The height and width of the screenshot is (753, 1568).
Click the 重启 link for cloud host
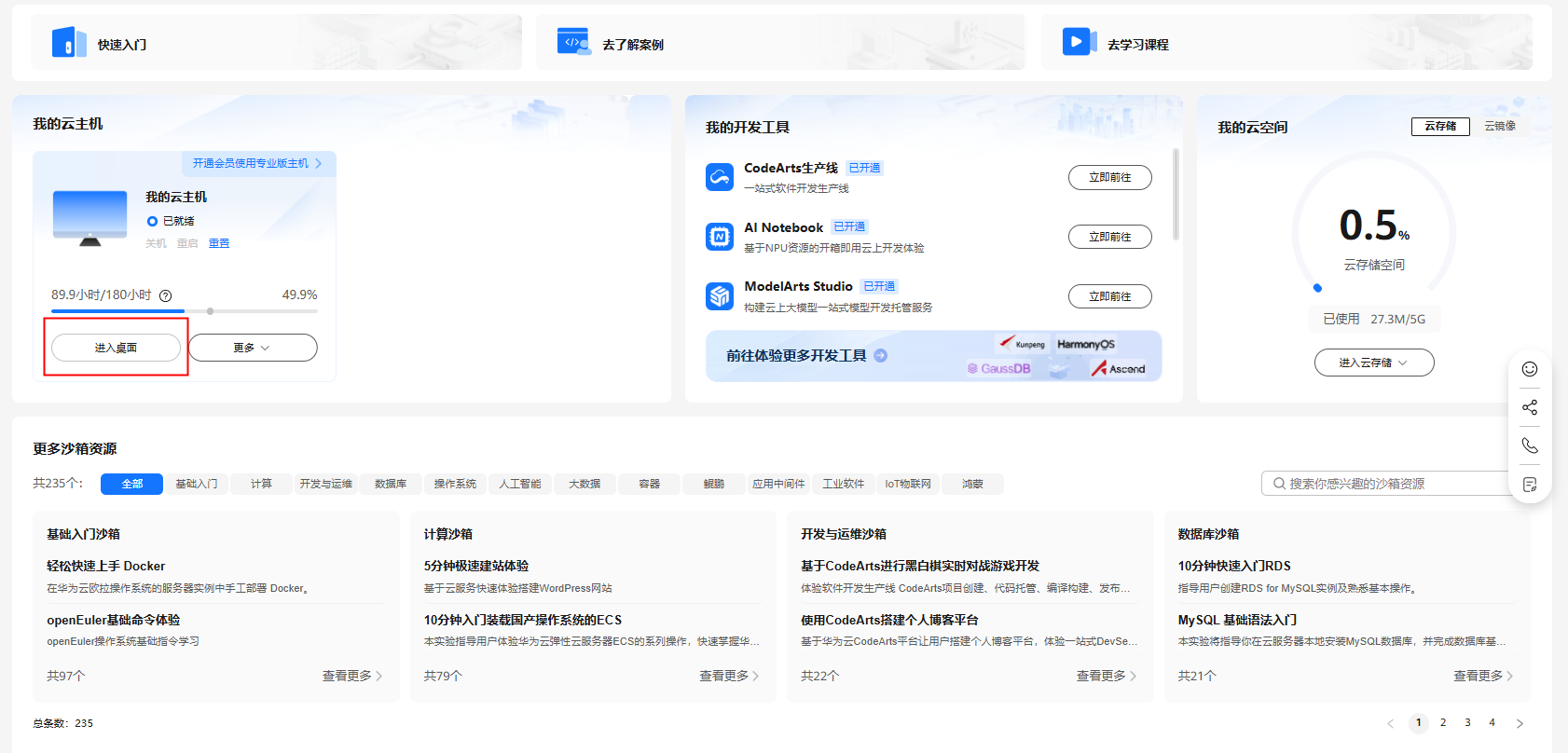pyautogui.click(x=187, y=243)
